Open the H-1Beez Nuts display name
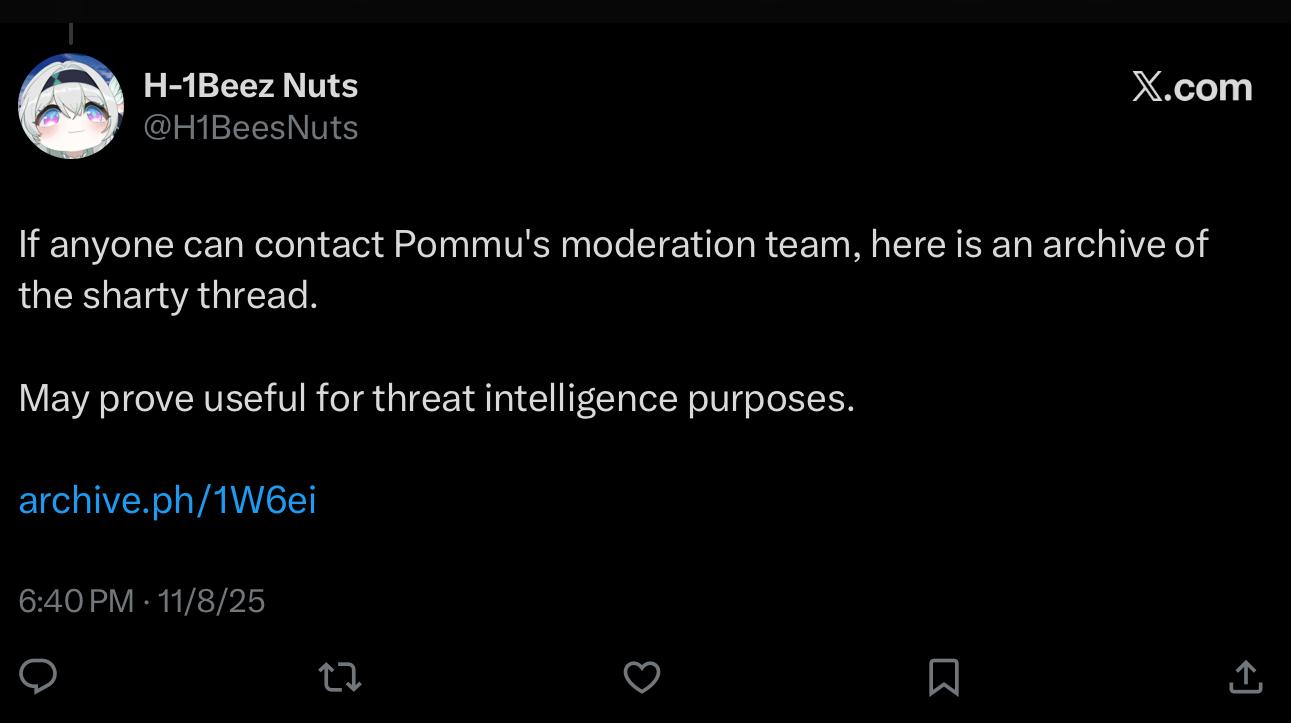 click(250, 86)
